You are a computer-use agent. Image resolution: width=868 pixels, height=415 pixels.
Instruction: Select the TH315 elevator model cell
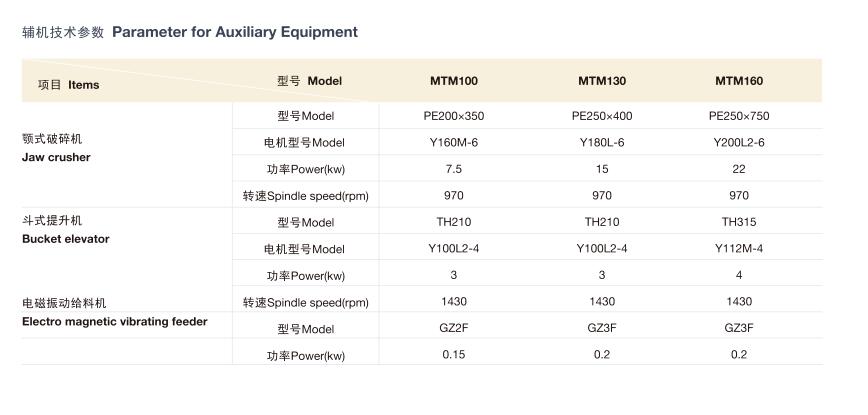739,222
